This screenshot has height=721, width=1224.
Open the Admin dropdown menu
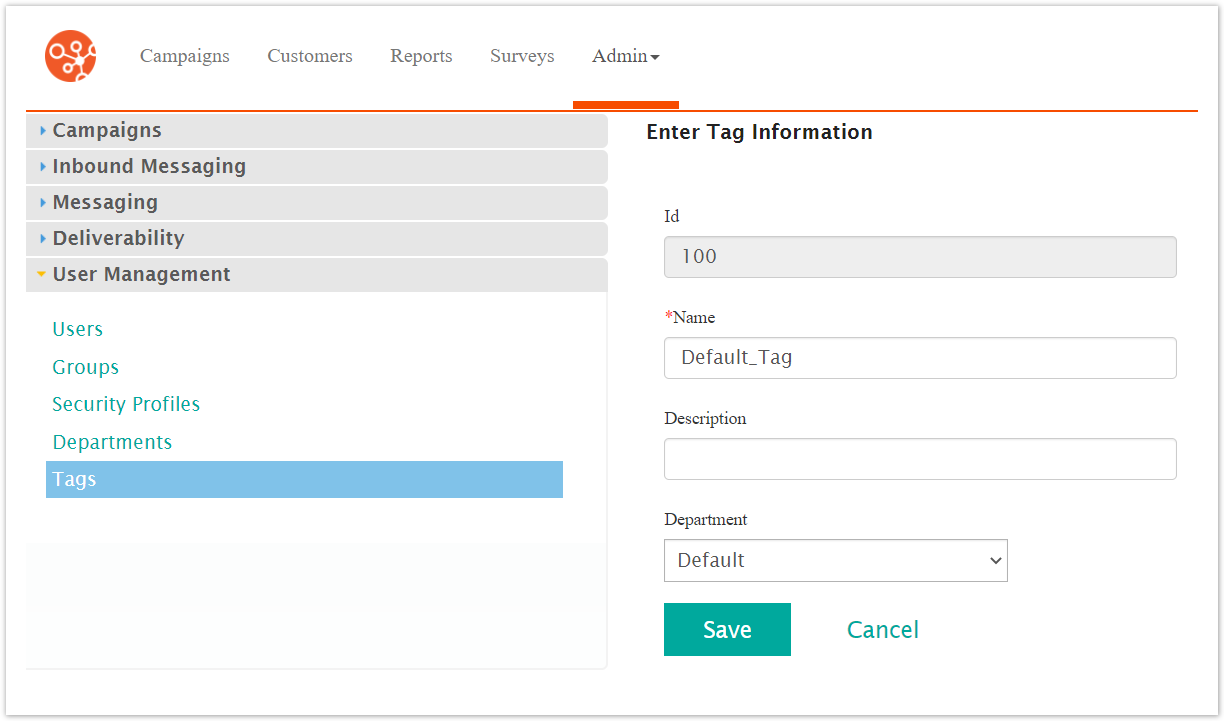[625, 56]
